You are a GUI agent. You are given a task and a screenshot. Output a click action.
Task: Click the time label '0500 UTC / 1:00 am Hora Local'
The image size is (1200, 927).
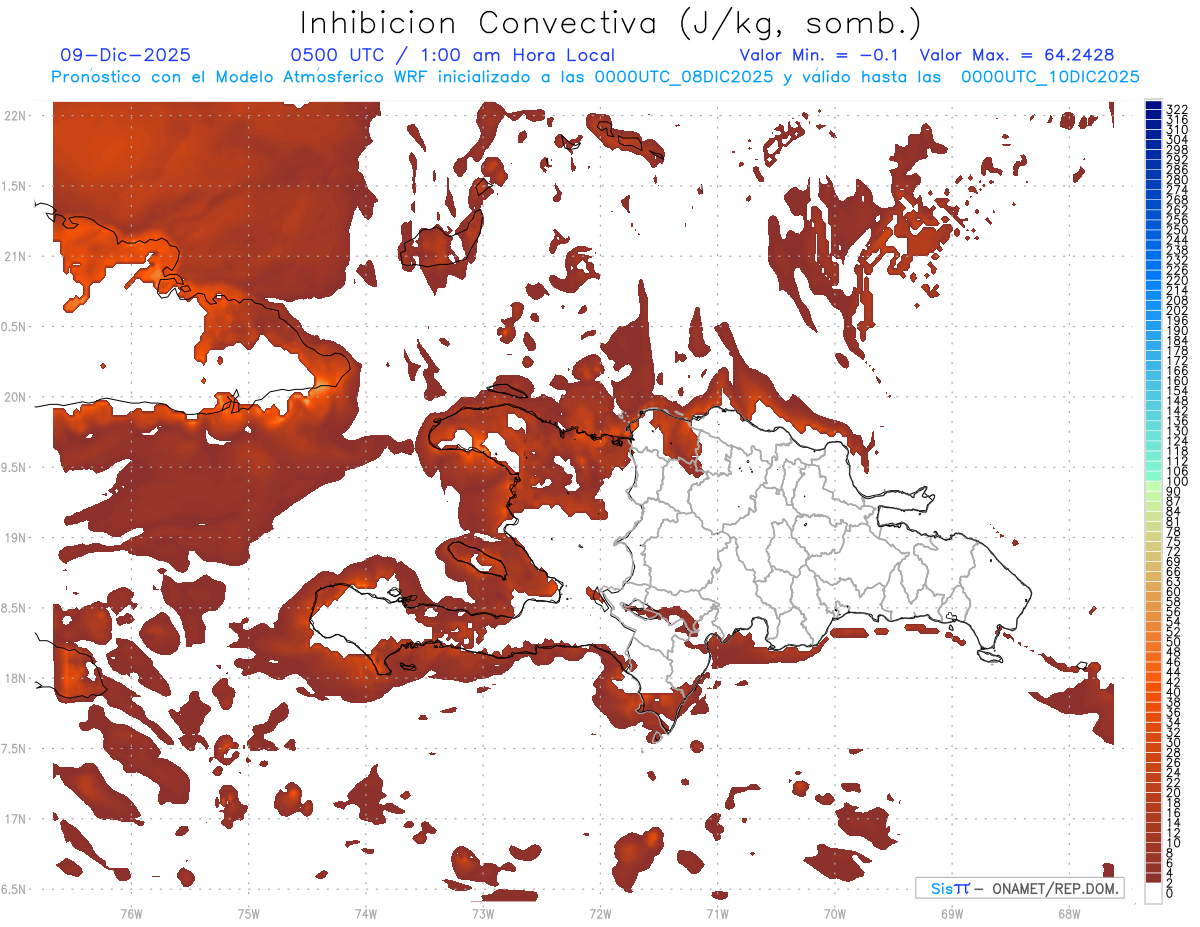(x=452, y=56)
